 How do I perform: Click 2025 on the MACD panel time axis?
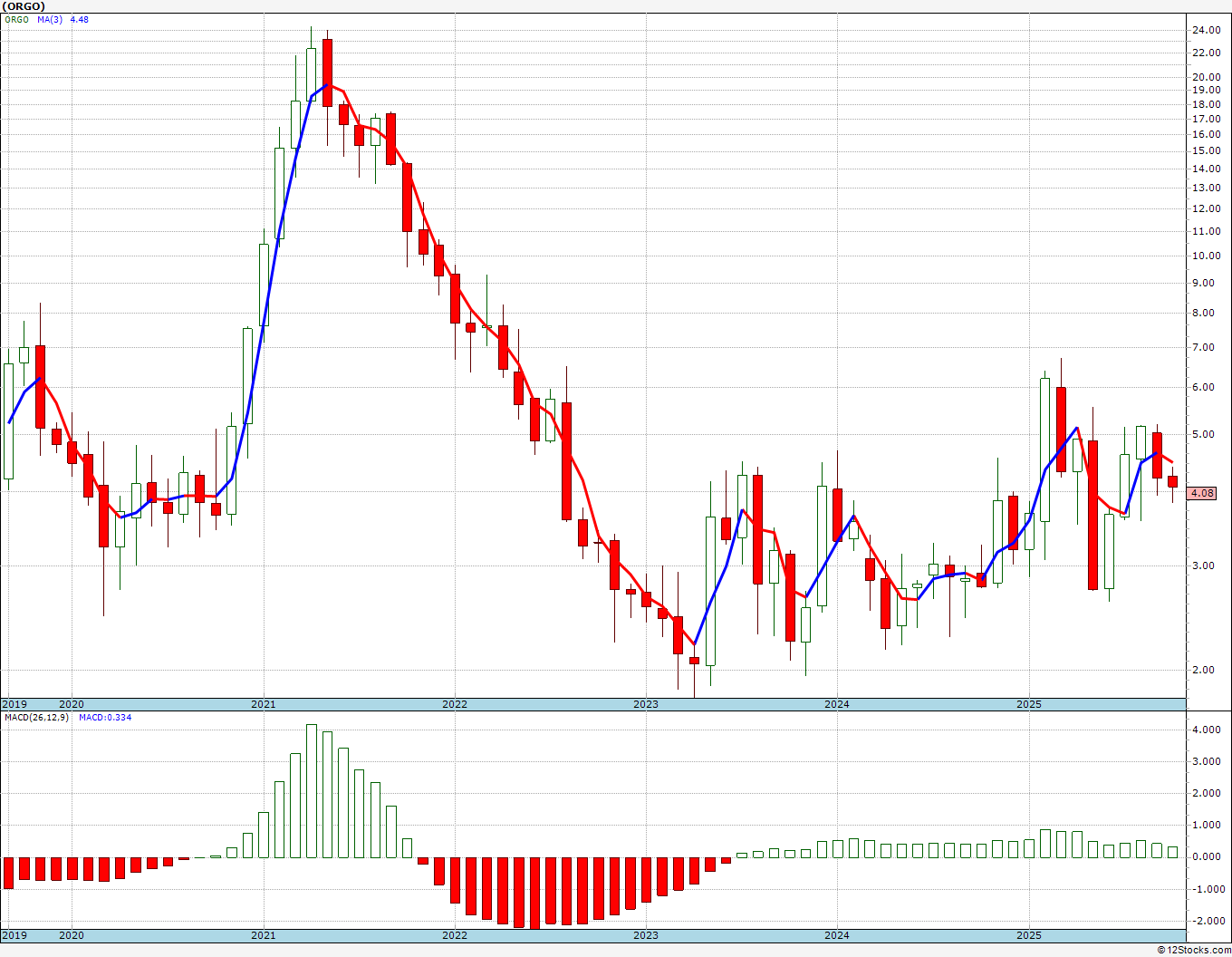coord(1028,935)
